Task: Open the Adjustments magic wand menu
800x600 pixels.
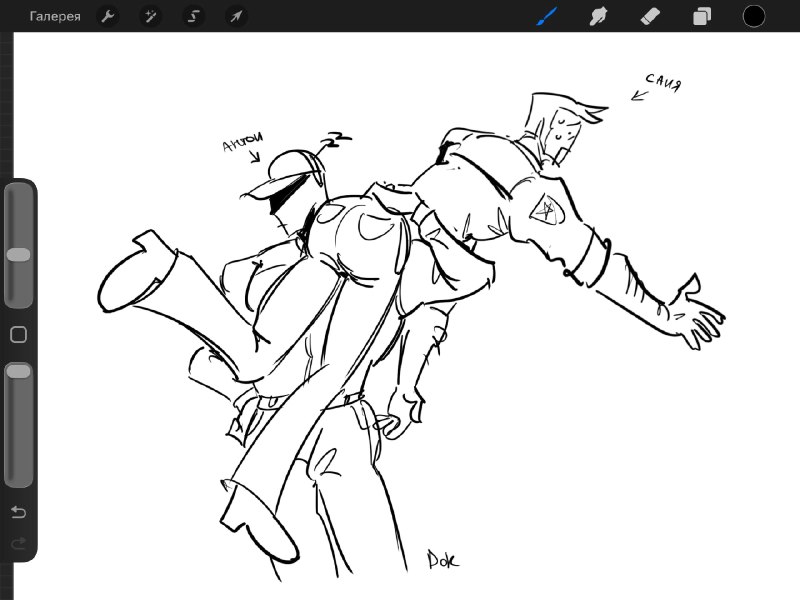Action: pos(151,16)
